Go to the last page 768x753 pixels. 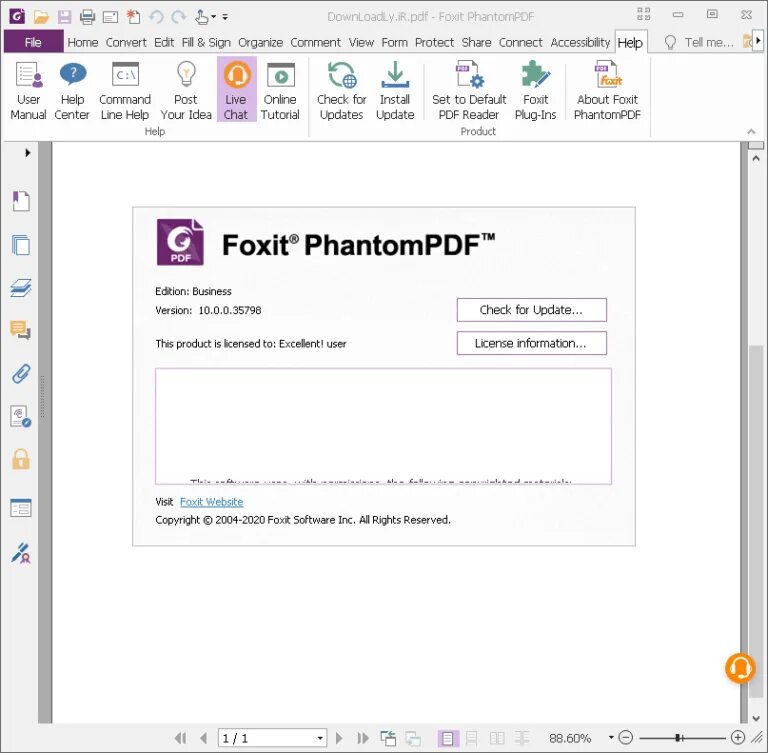(x=363, y=738)
